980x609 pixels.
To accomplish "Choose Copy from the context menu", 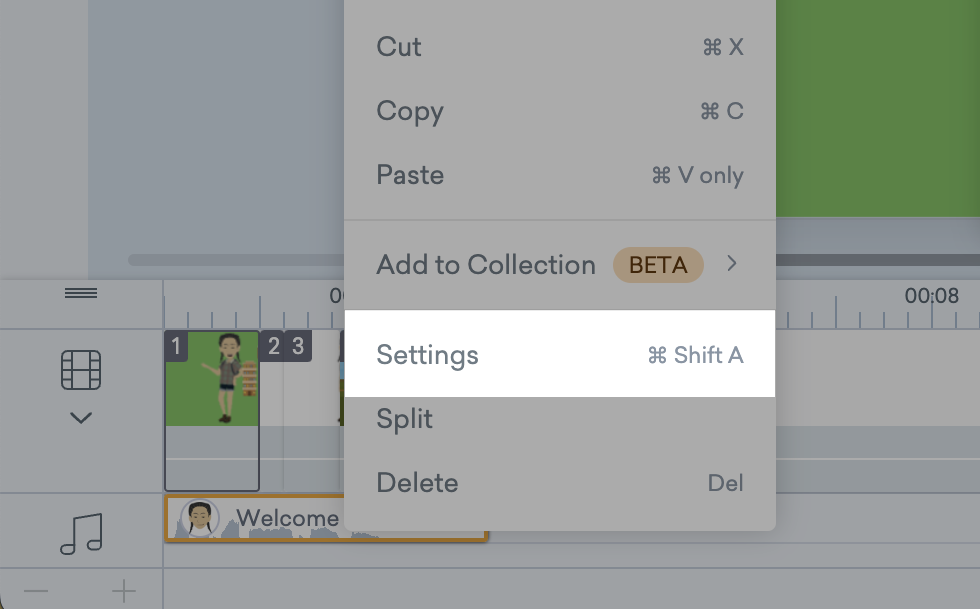I will pos(410,111).
